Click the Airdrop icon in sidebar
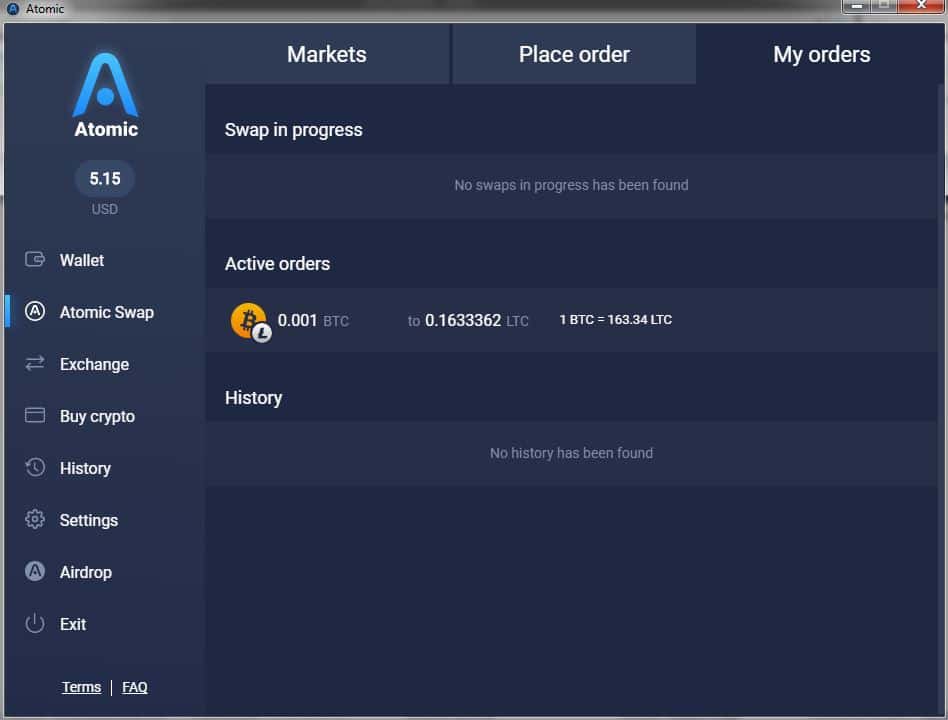This screenshot has height=720, width=948. click(34, 571)
